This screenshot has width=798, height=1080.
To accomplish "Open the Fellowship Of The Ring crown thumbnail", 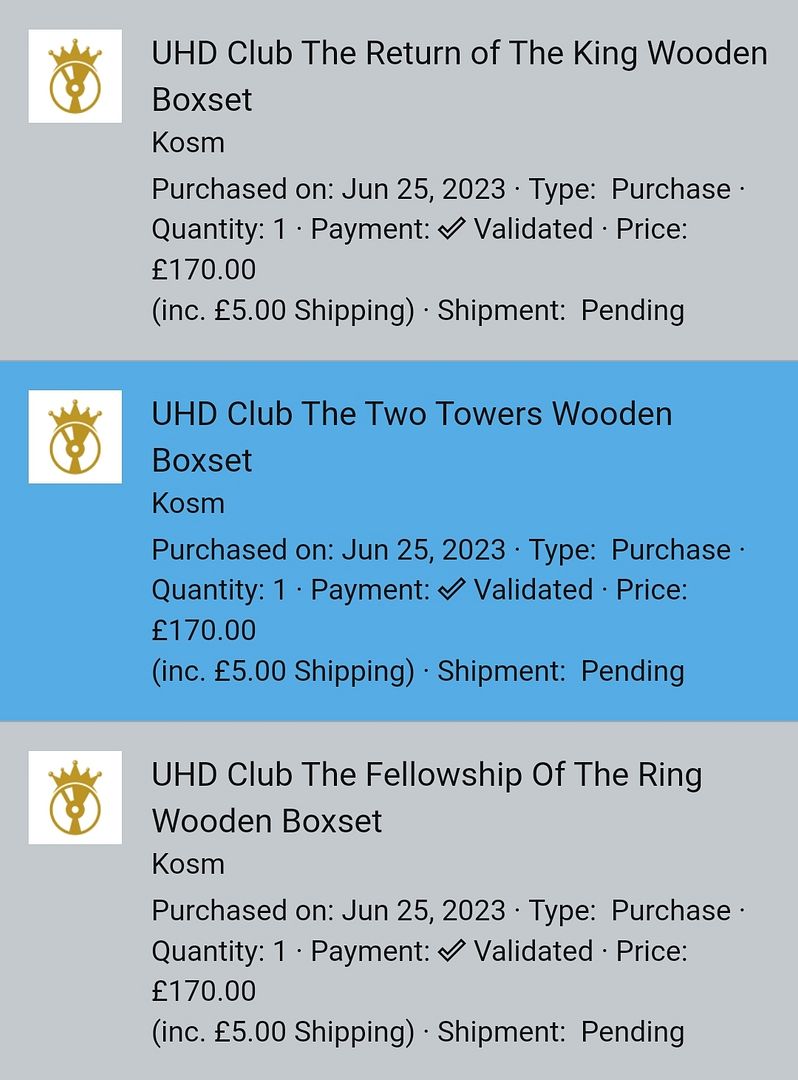I will point(75,798).
